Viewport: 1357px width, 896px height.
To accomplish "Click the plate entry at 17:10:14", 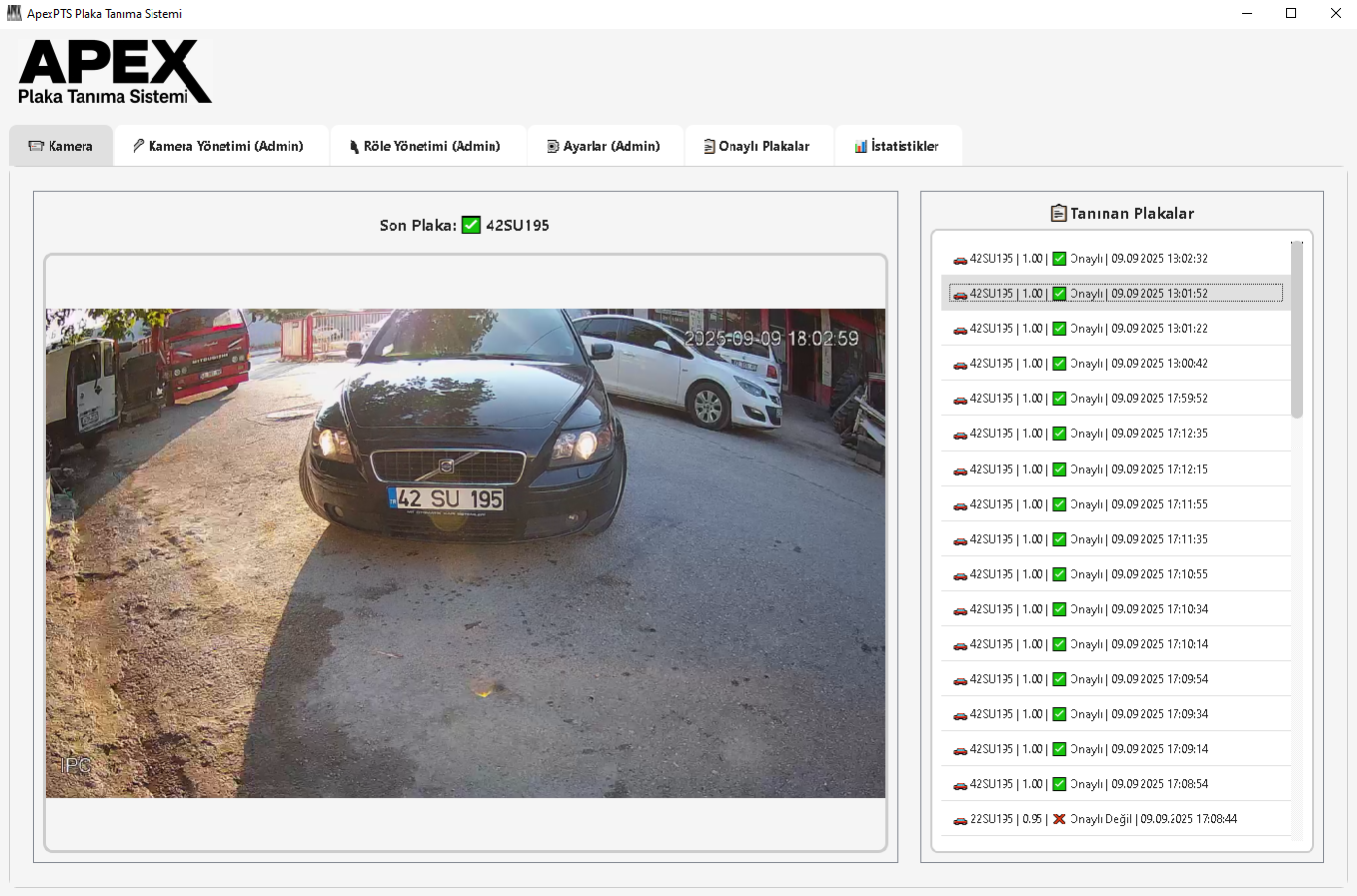I will (1115, 643).
